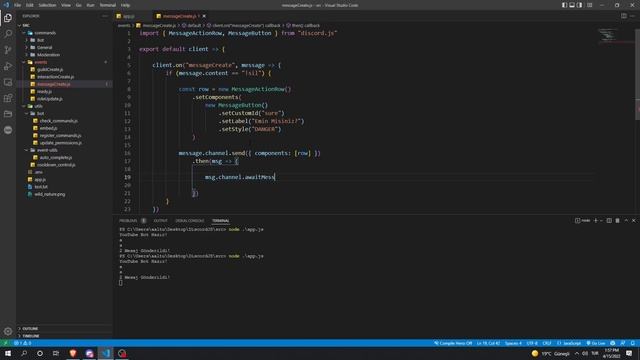The height and width of the screenshot is (360, 640).
Task: Click the round gray activity bar icon
Action: (x=8, y=130)
